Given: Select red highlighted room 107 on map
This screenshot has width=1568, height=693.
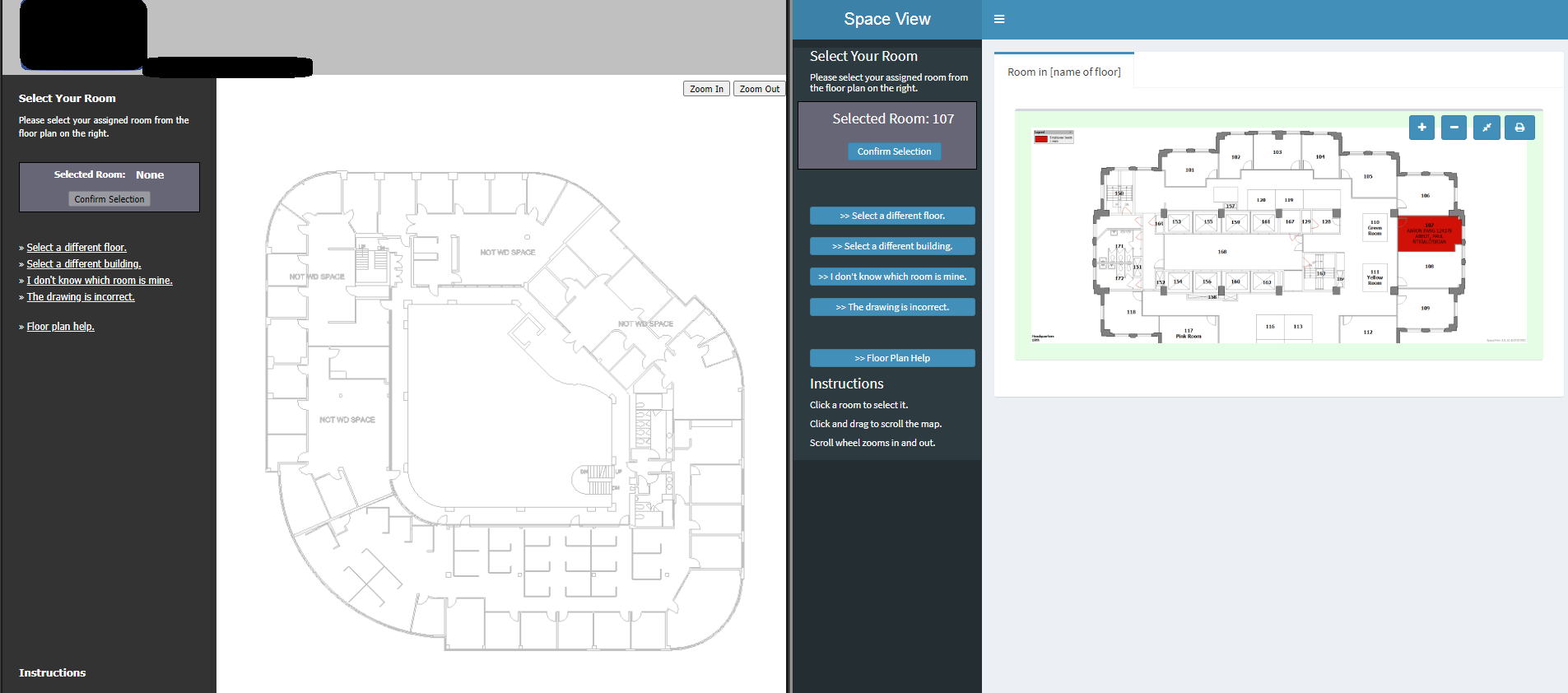Looking at the screenshot, I should [1429, 234].
